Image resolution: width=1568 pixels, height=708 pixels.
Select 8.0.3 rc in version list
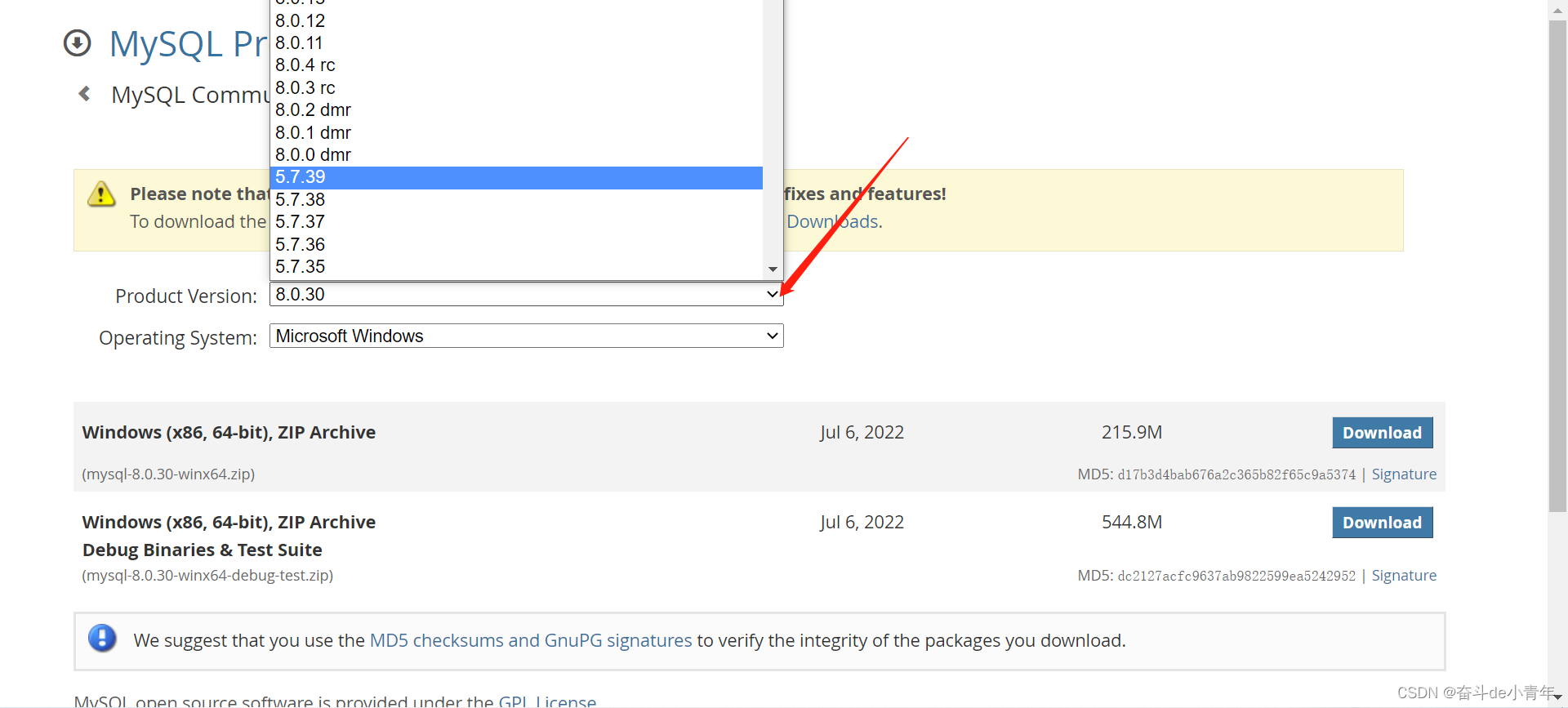pos(516,87)
